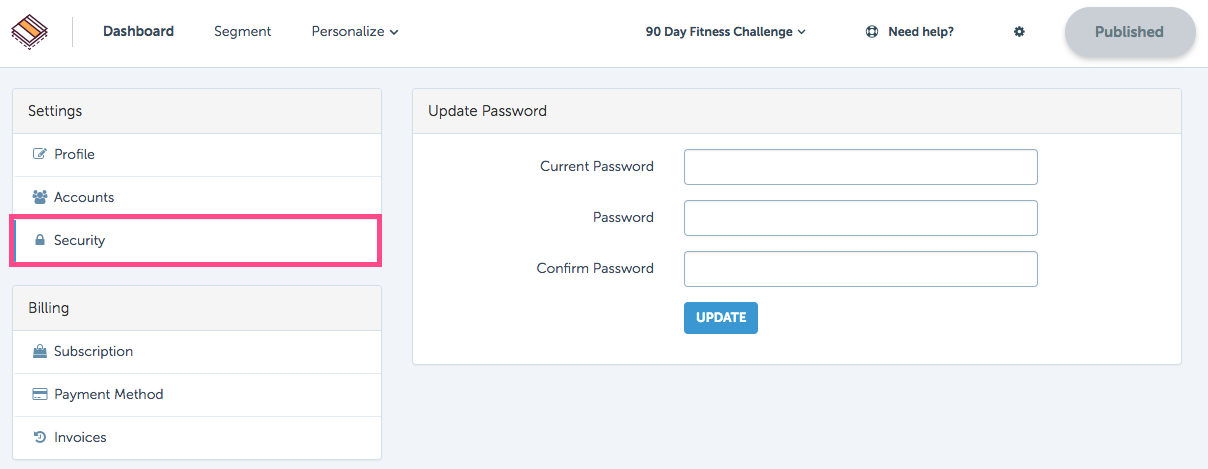Expand the Personalize dropdown menu

click(355, 32)
